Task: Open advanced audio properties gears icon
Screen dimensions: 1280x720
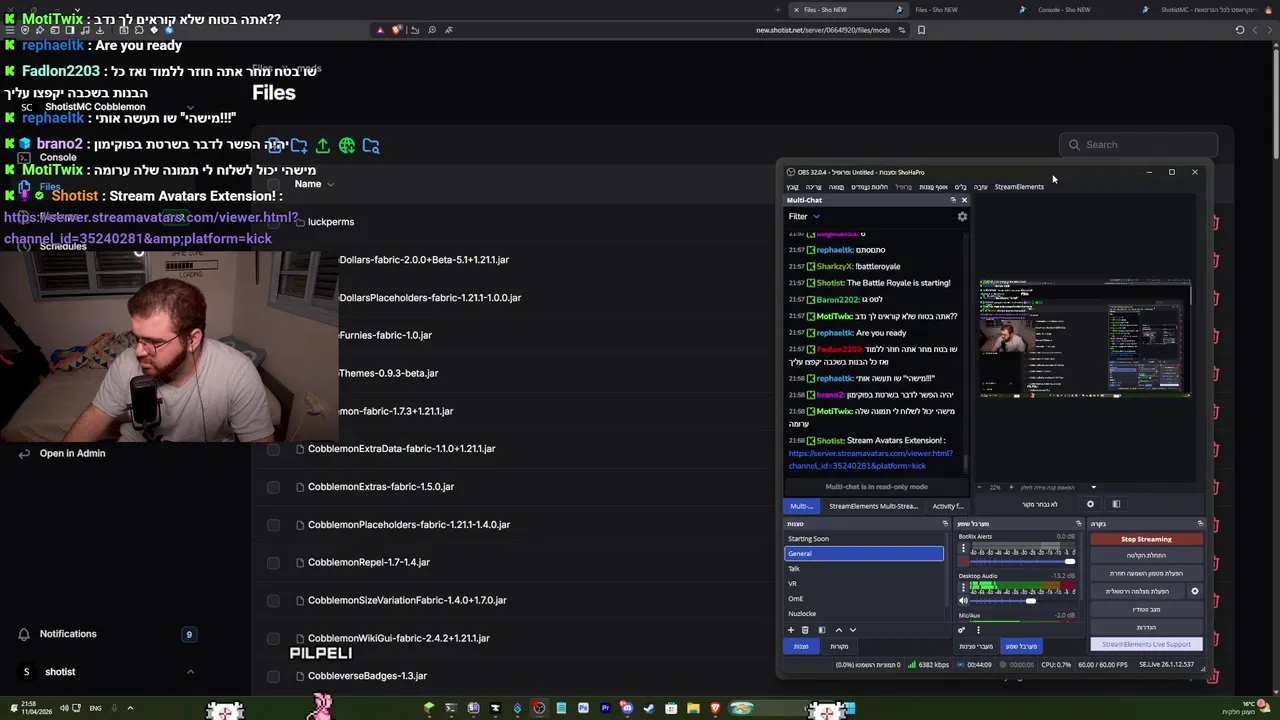Action: tap(961, 630)
